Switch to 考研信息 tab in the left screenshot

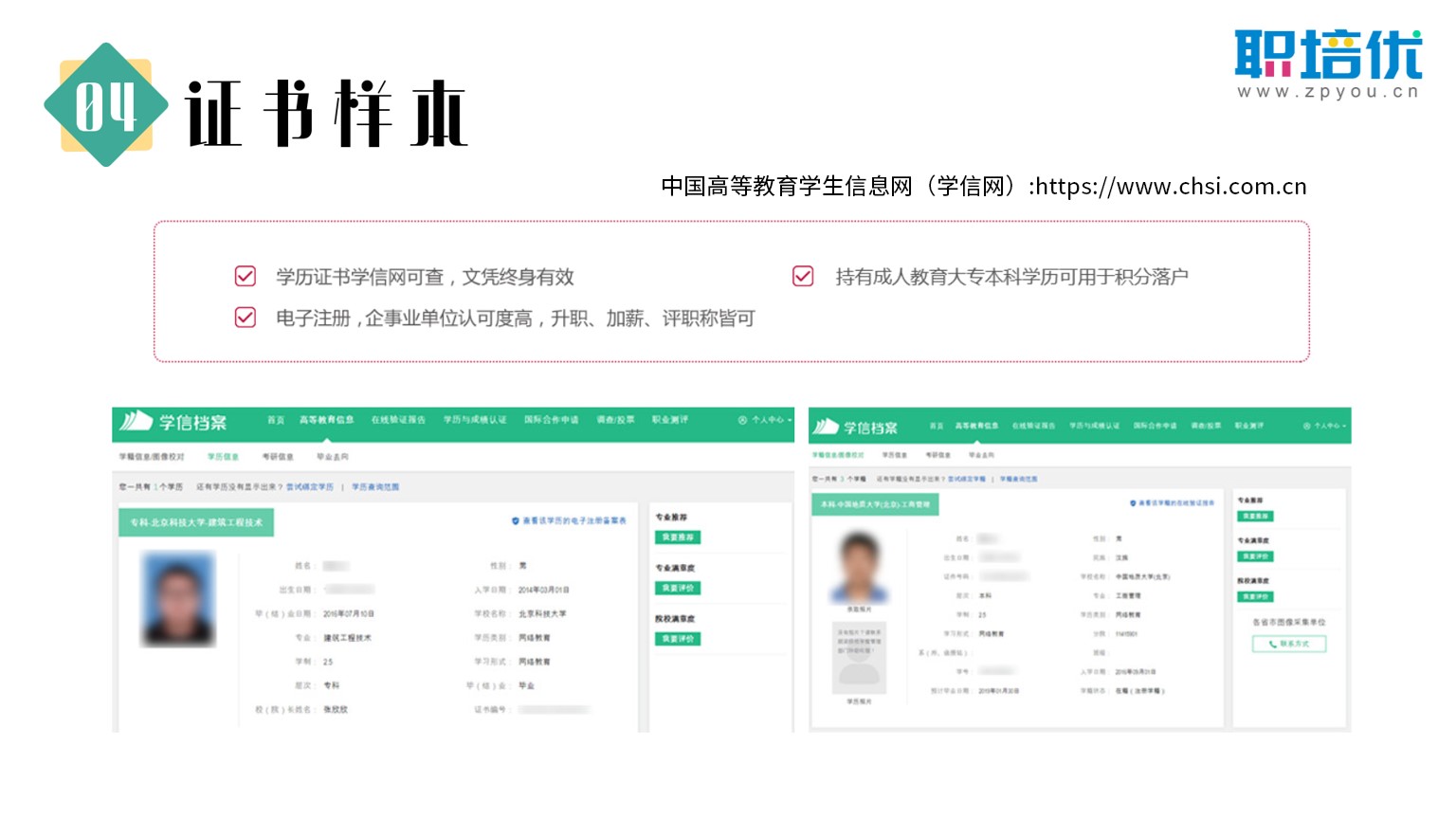click(278, 457)
